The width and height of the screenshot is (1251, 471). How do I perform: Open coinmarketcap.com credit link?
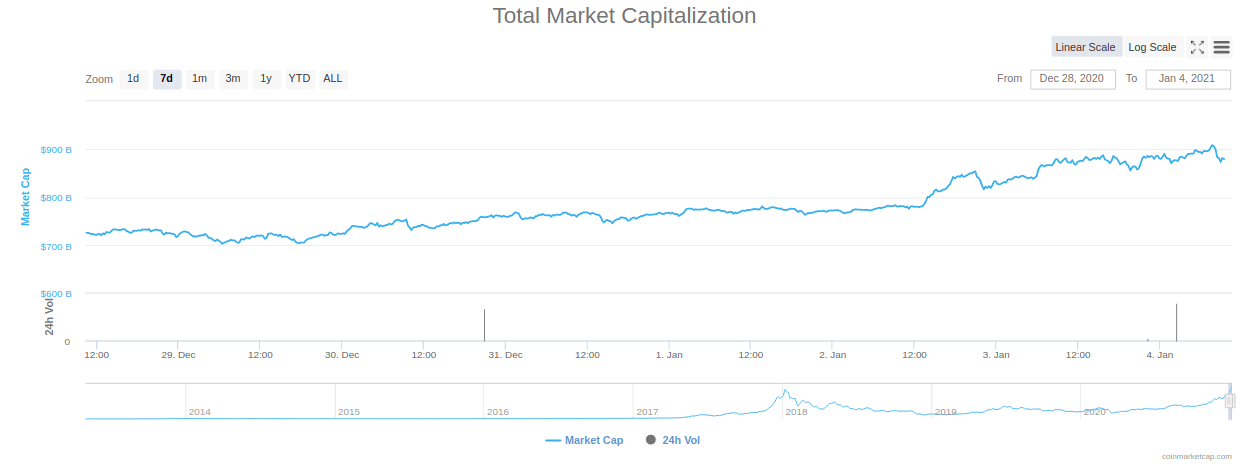[1196, 456]
